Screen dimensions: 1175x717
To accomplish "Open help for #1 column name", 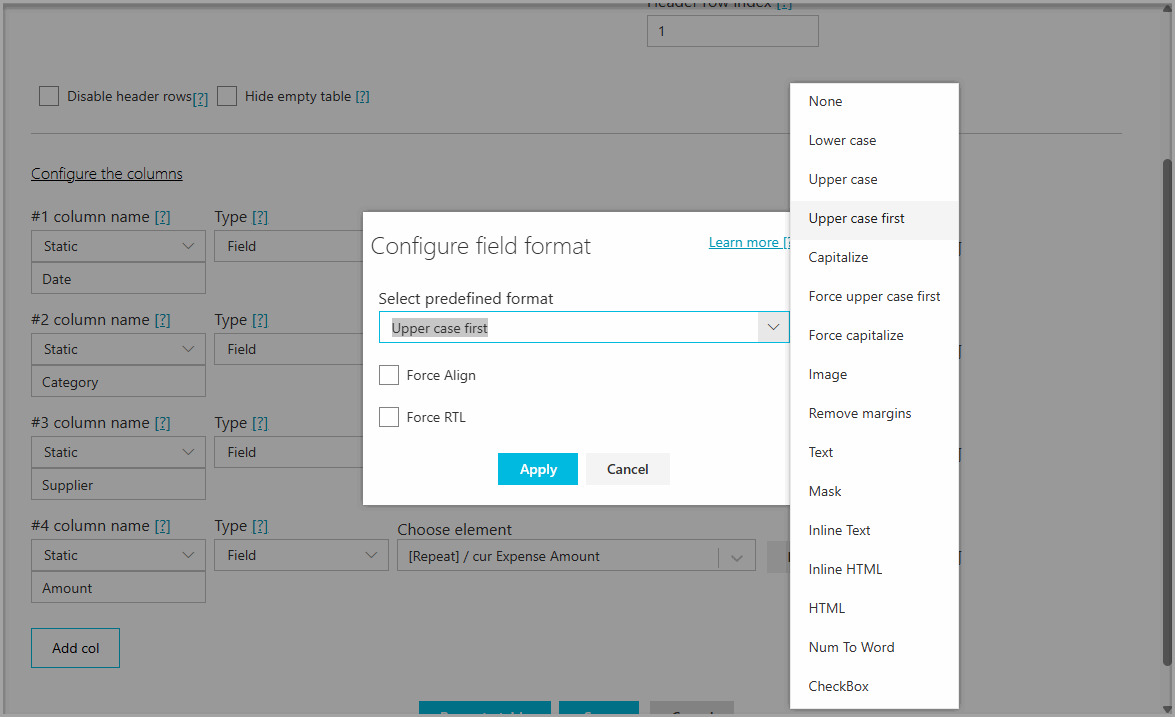I will 163,217.
